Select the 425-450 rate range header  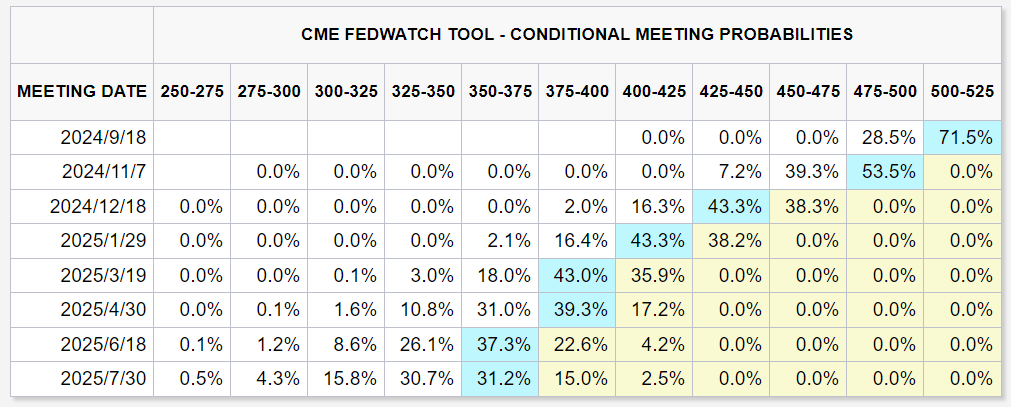[x=731, y=91]
